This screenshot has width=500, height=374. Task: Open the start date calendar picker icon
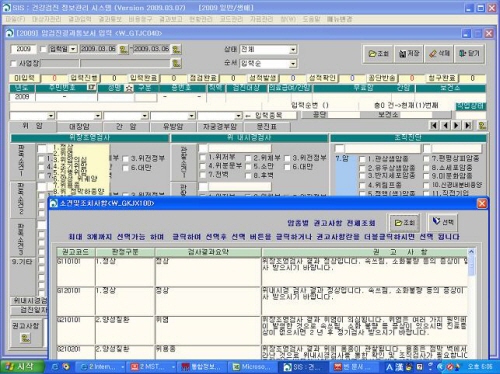(x=124, y=49)
